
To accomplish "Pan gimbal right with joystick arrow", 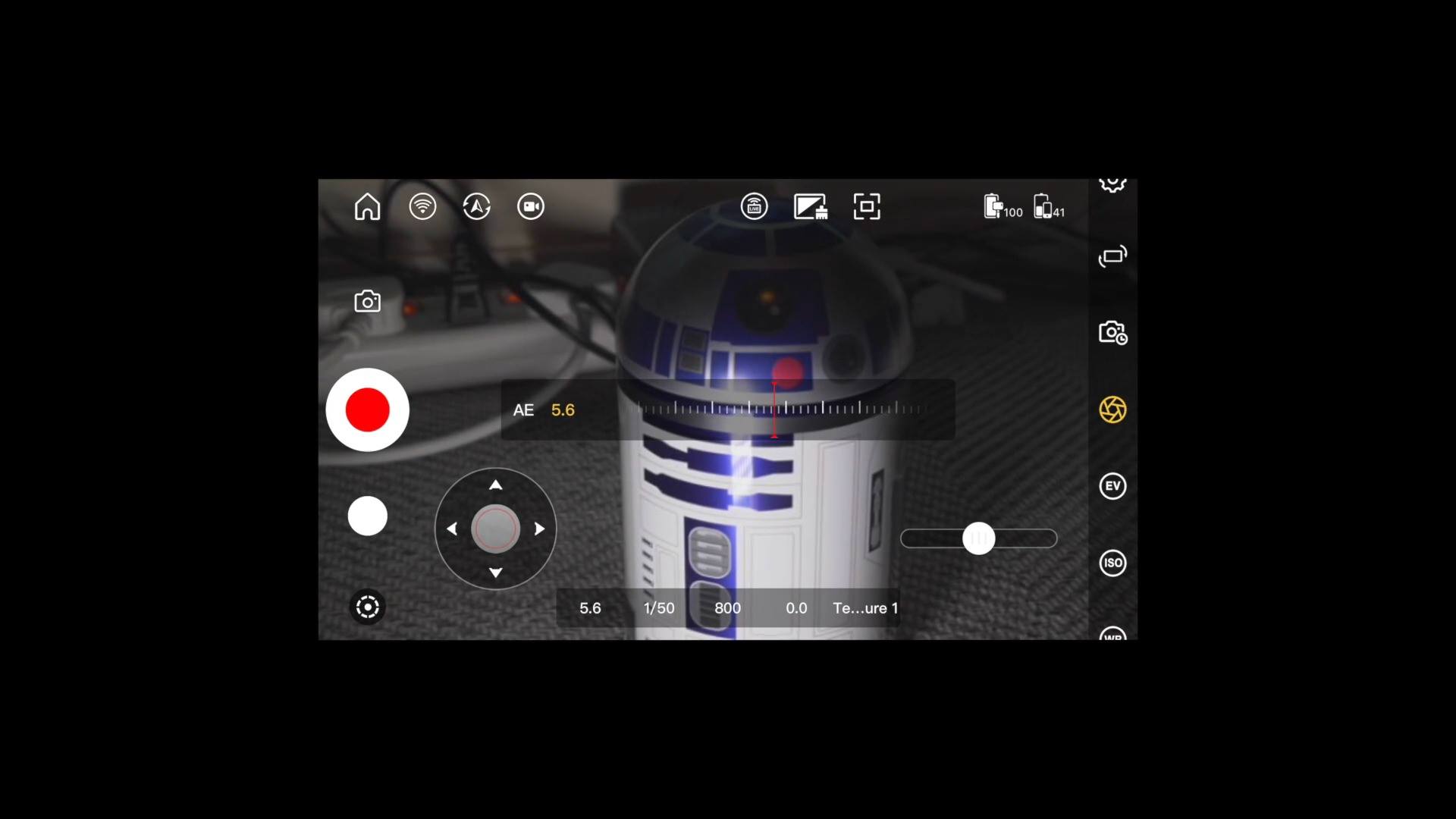I will [x=539, y=529].
